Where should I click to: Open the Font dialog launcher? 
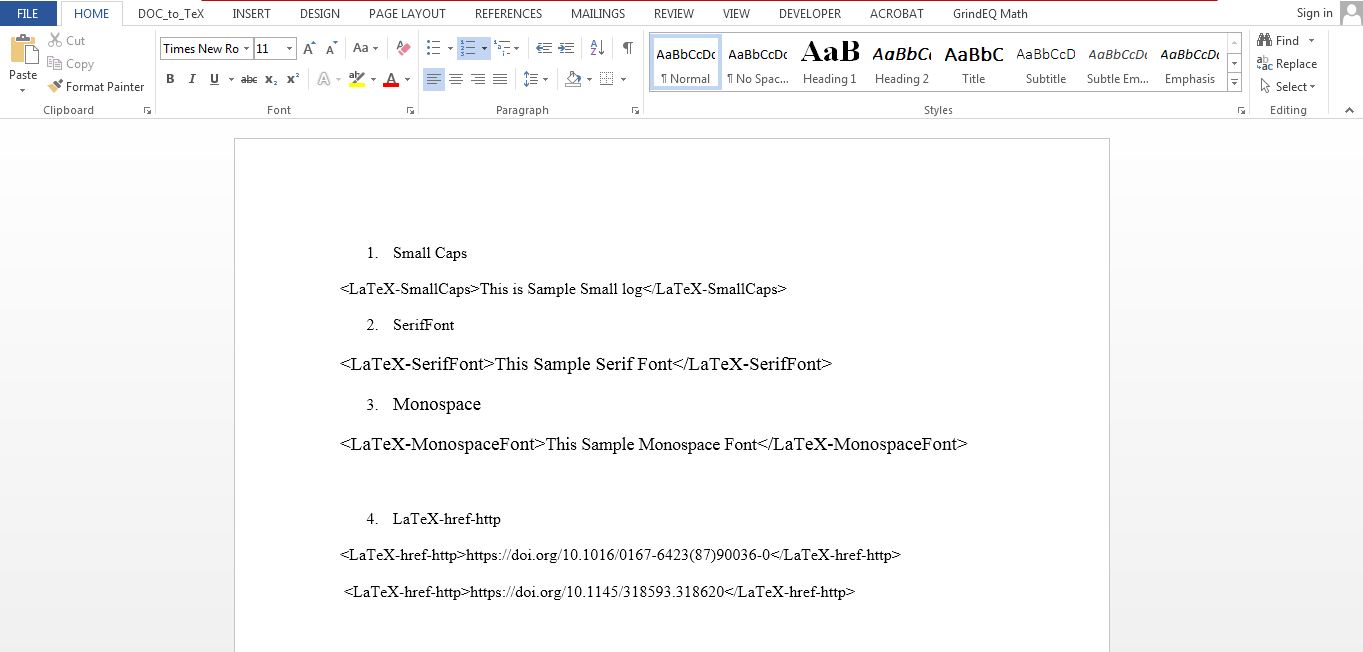point(410,111)
